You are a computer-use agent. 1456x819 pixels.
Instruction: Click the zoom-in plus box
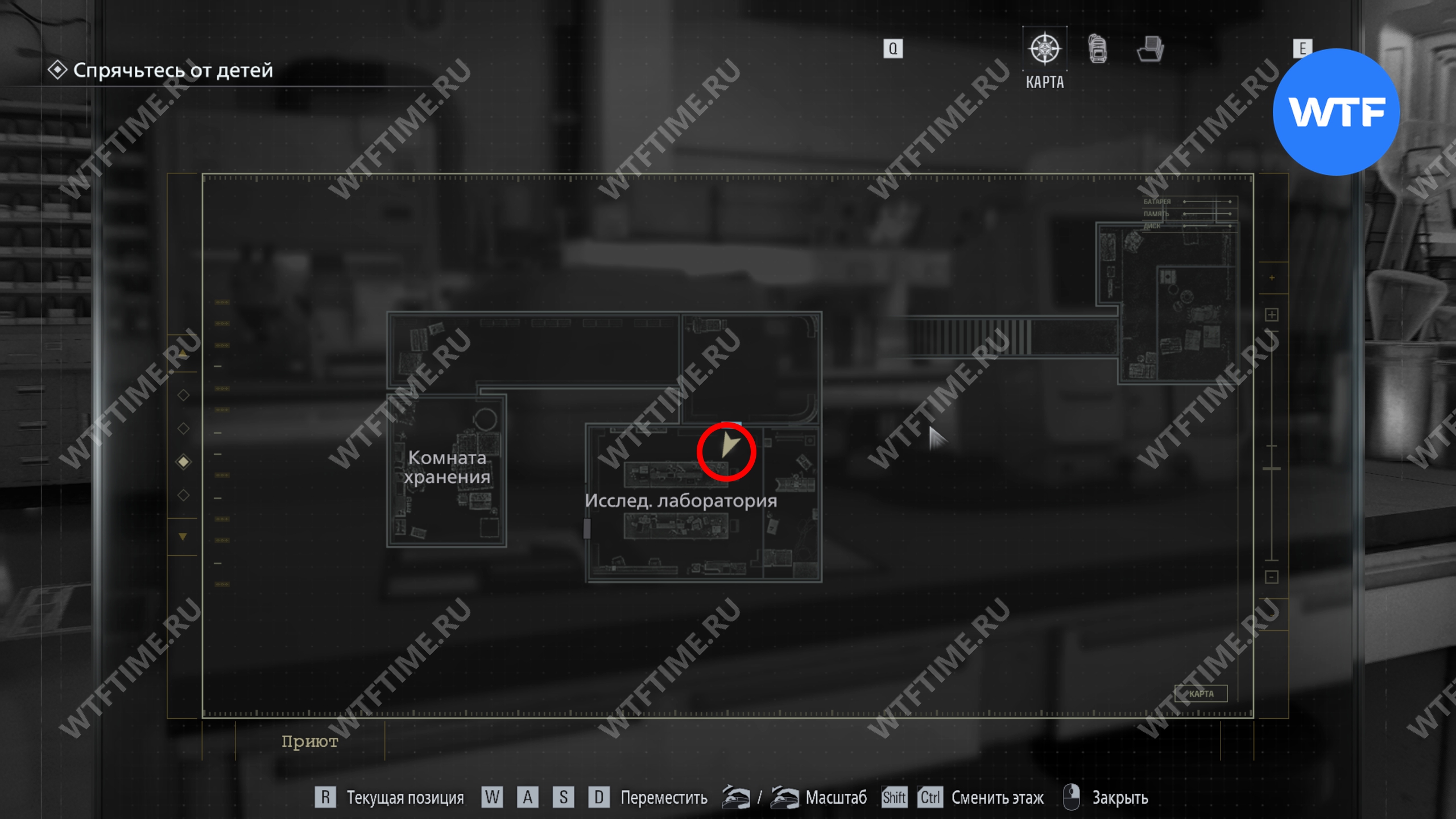(x=1272, y=315)
